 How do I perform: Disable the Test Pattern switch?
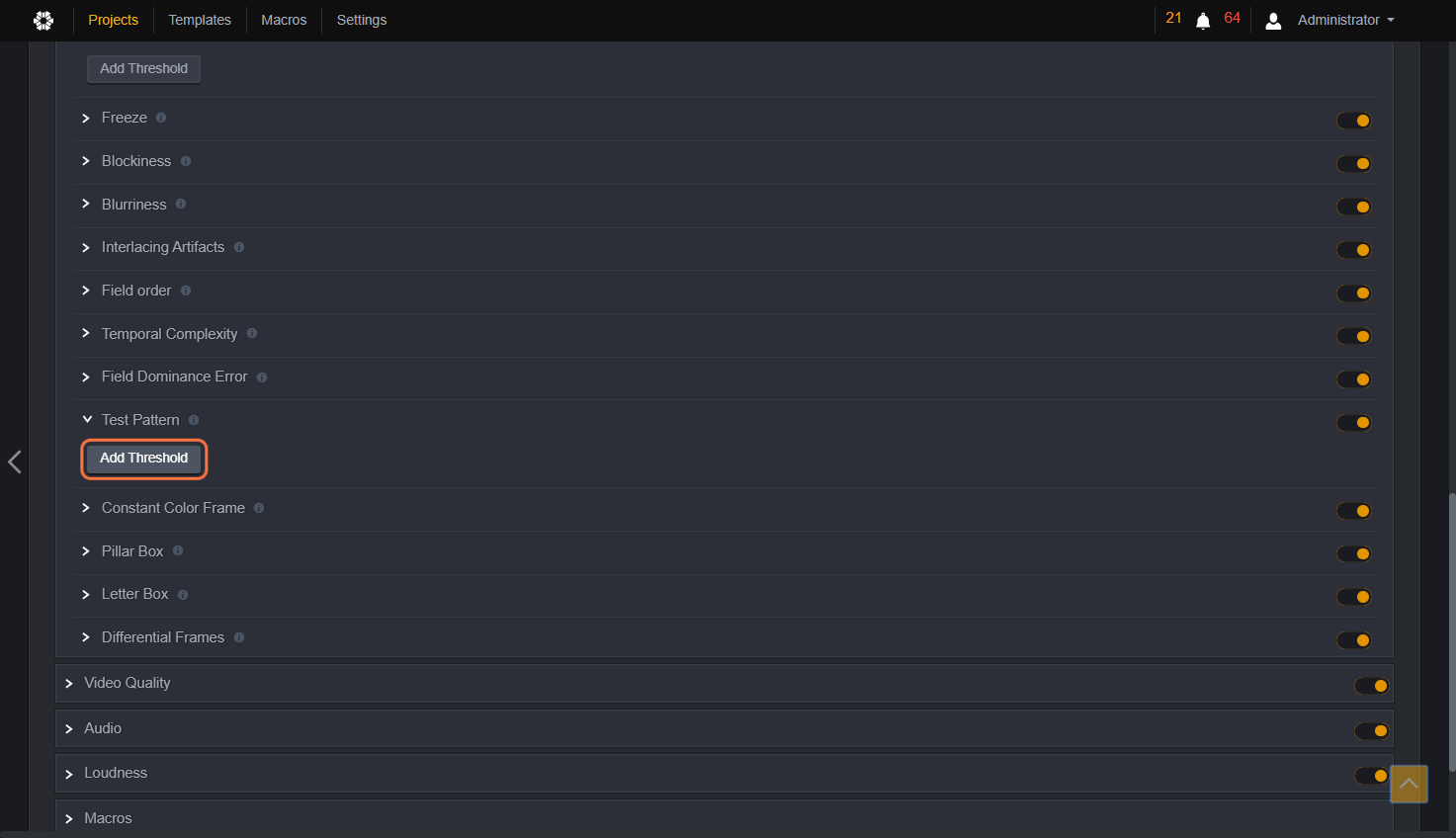1354,423
